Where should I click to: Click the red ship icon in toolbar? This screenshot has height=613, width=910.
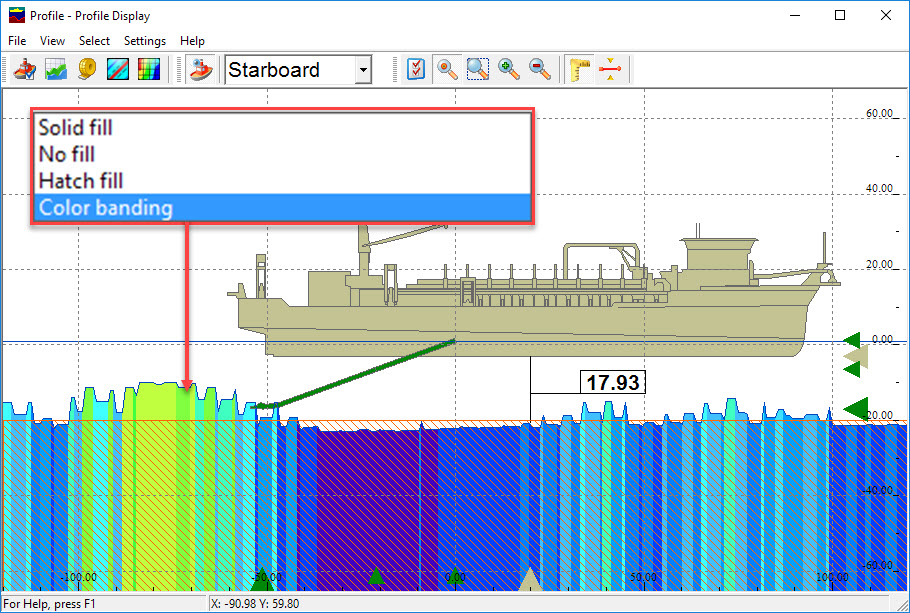click(x=25, y=70)
